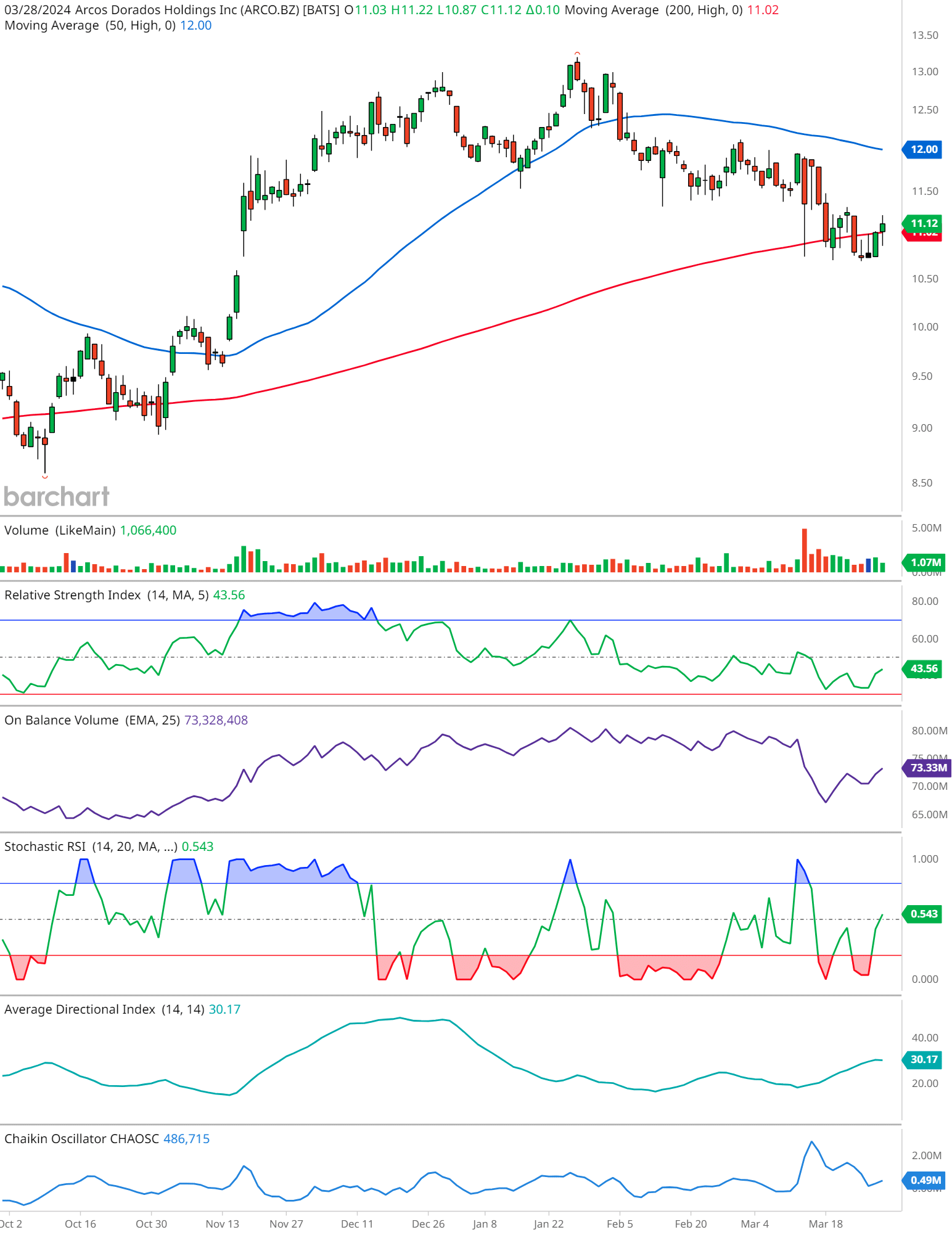Click the 80.00M OBV axis label
Viewport: 952px width, 1235px height.
point(929,731)
